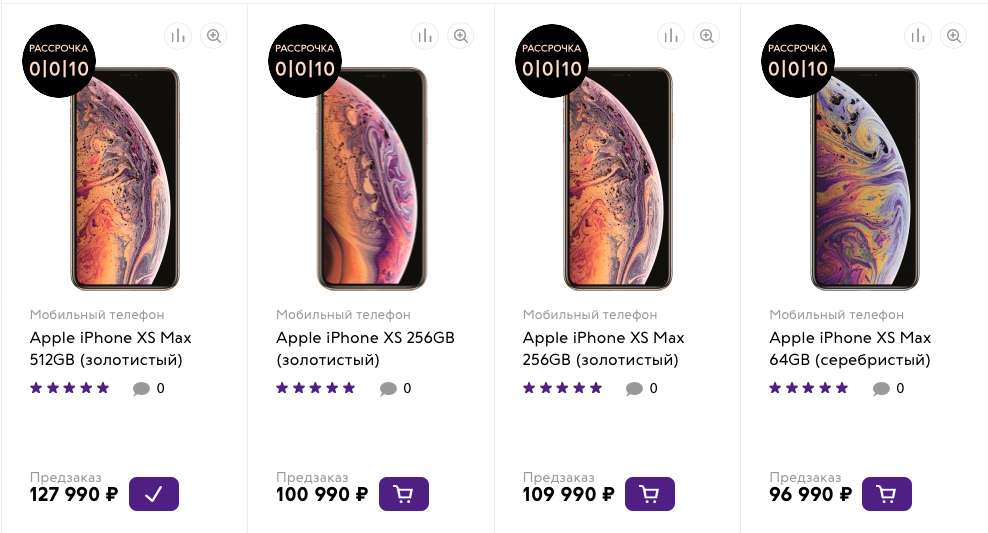Open zoom preview for iPhone XS 256GB

(460, 36)
